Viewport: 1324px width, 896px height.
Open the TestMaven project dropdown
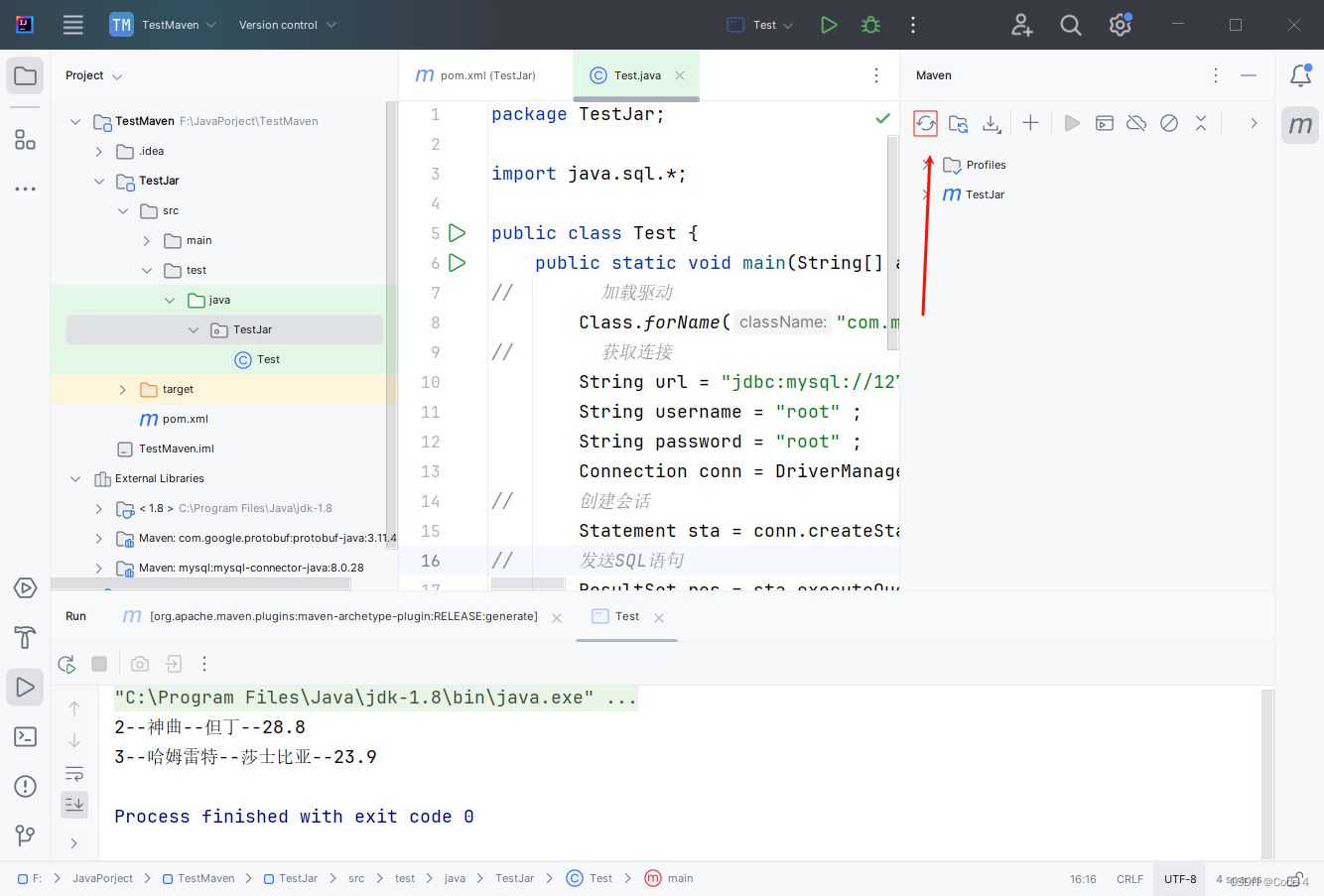click(164, 25)
